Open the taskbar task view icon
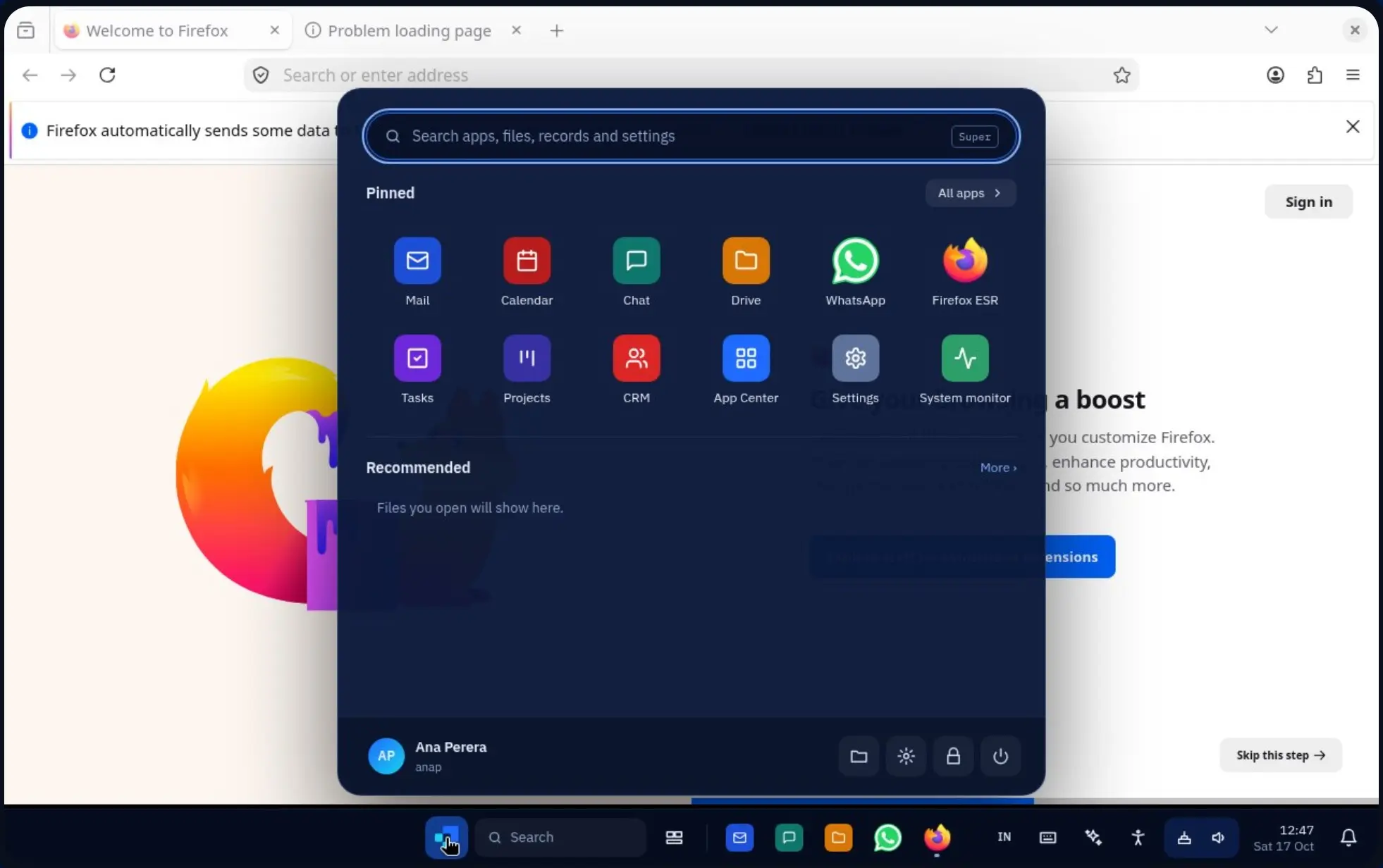The width and height of the screenshot is (1383, 868). coord(674,837)
